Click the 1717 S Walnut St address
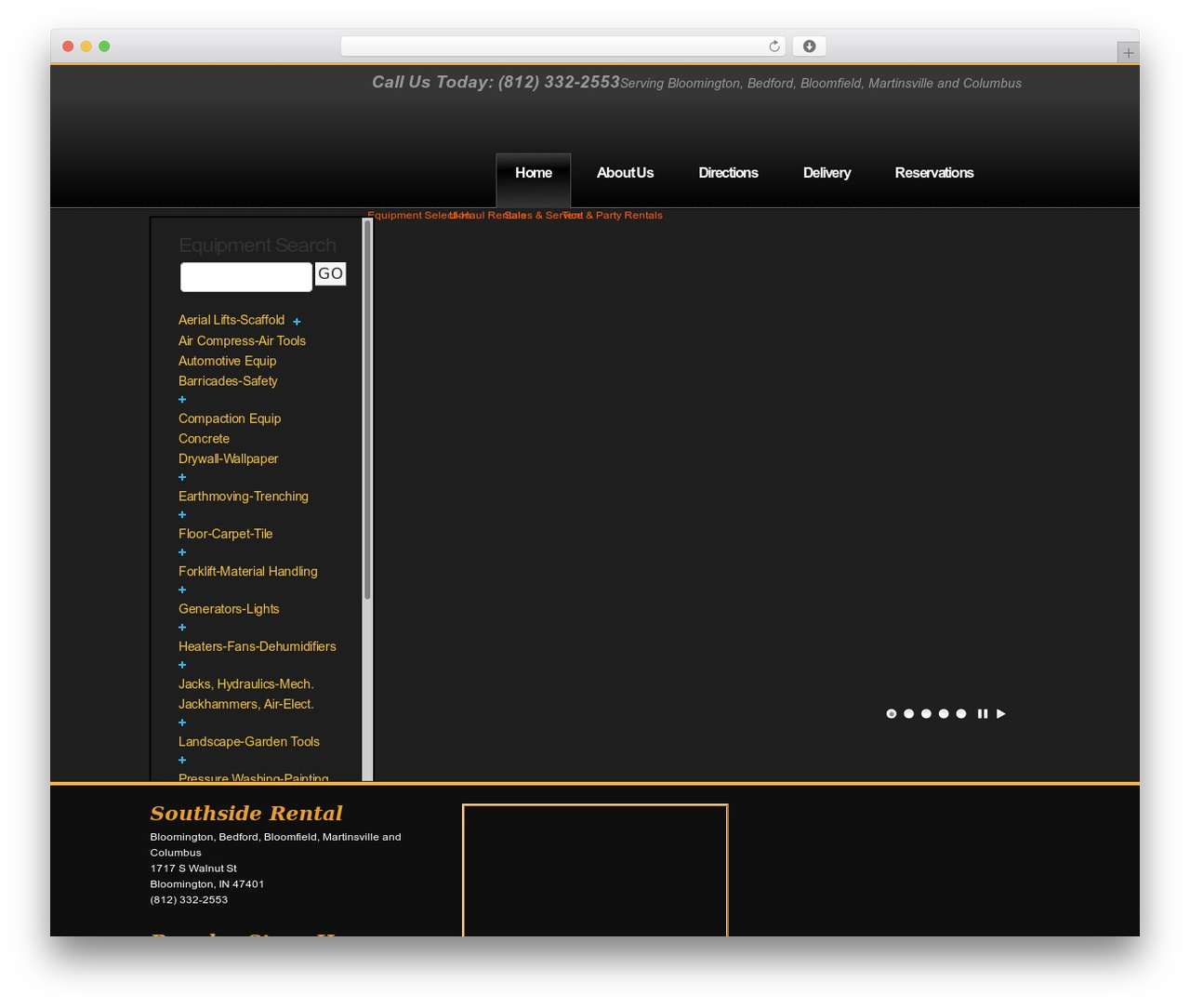 pos(193,869)
